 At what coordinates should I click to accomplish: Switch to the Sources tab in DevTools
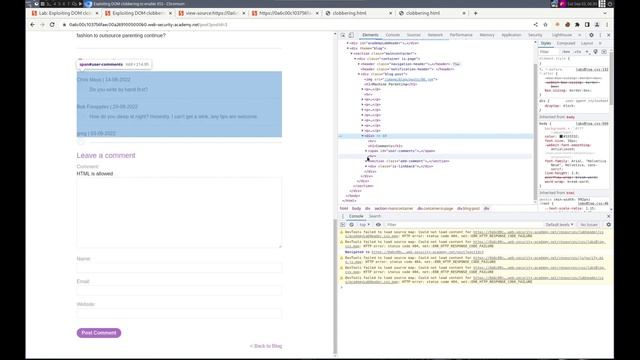pos(413,35)
